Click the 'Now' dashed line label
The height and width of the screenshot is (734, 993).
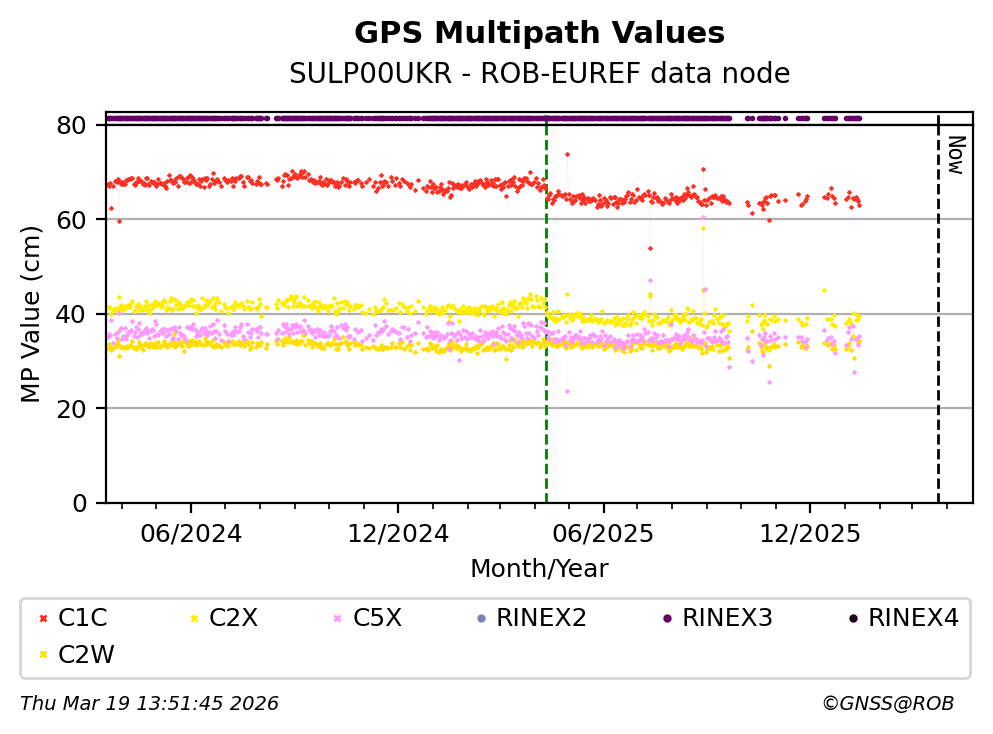[955, 155]
